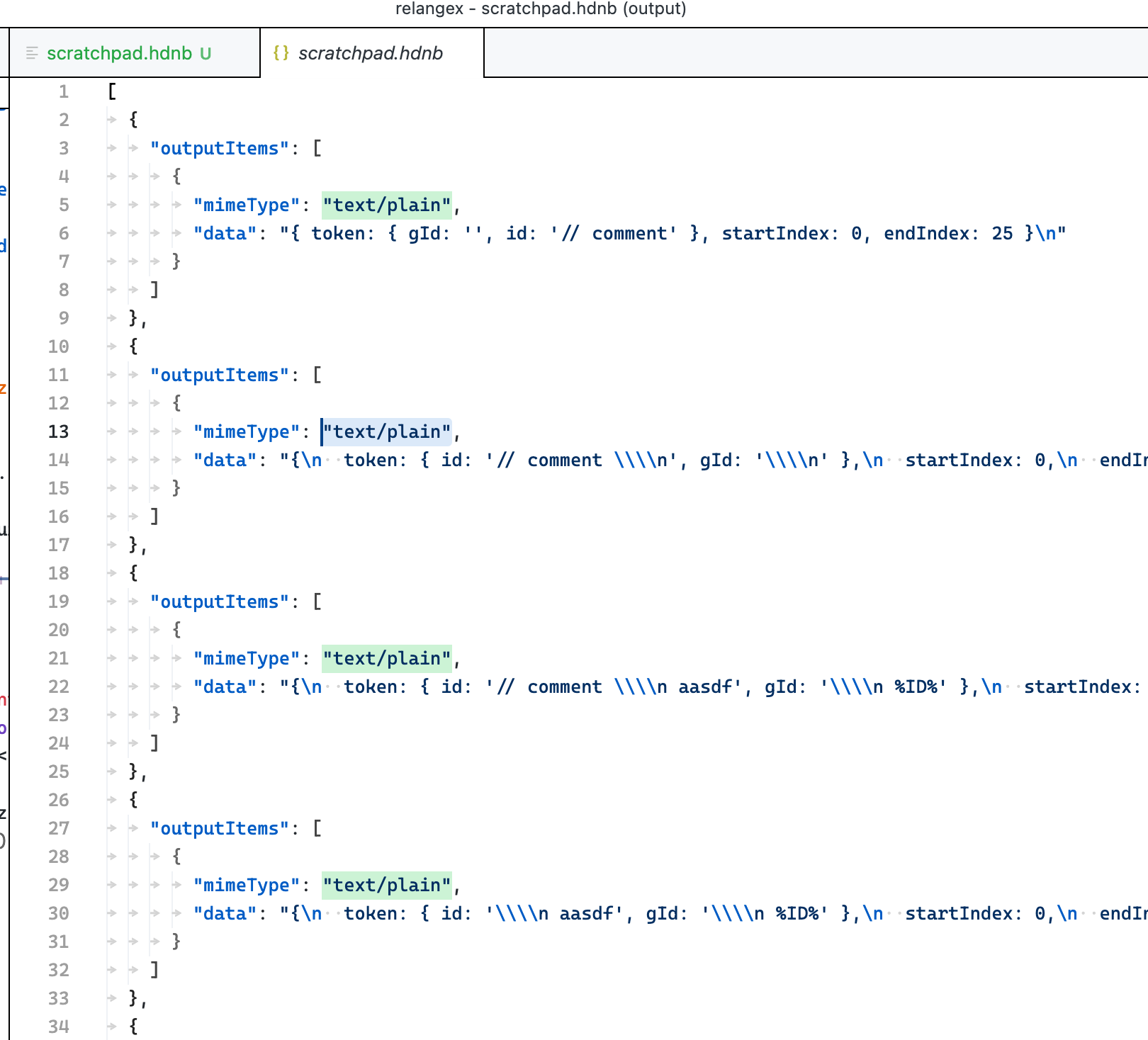Click the window title relangex - scratchpad.hdnb (output)
The width and height of the screenshot is (1148, 1040).
click(x=541, y=9)
